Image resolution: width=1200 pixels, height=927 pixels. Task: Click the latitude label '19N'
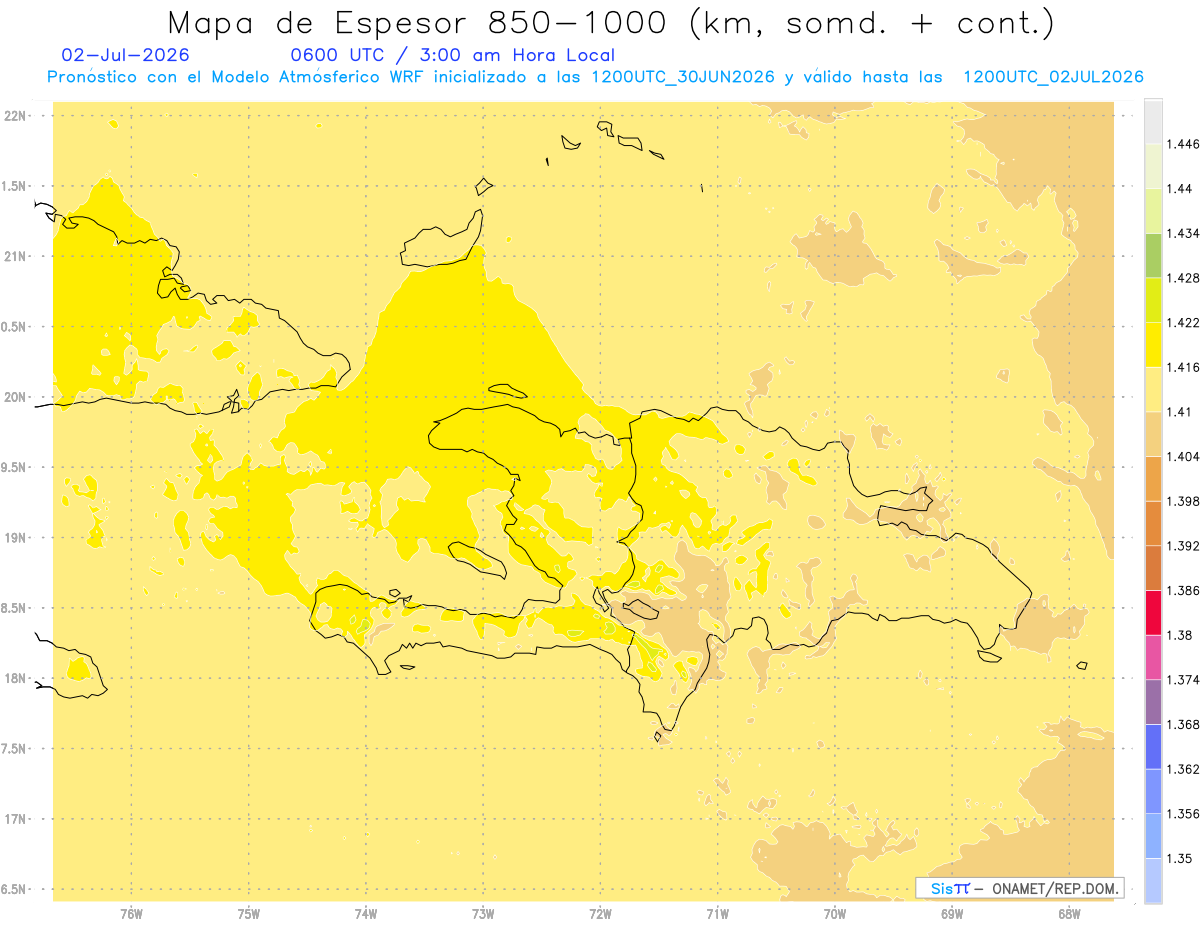pyautogui.click(x=15, y=538)
